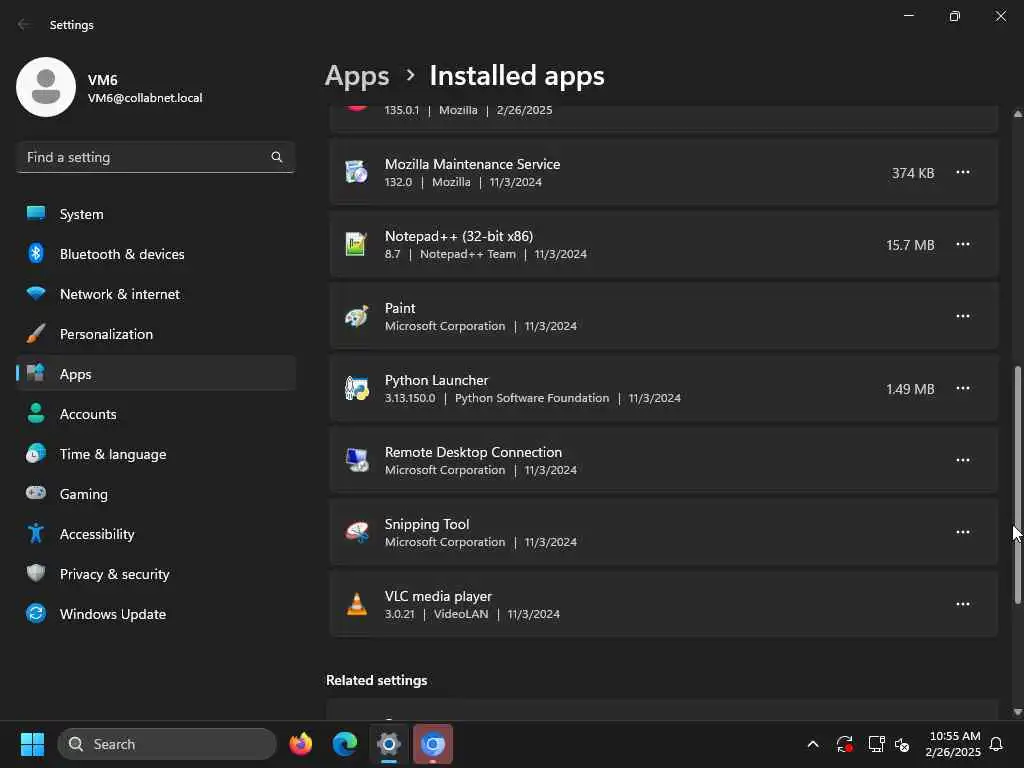Click the Python Launcher icon
1024x768 pixels.
pyautogui.click(x=356, y=388)
